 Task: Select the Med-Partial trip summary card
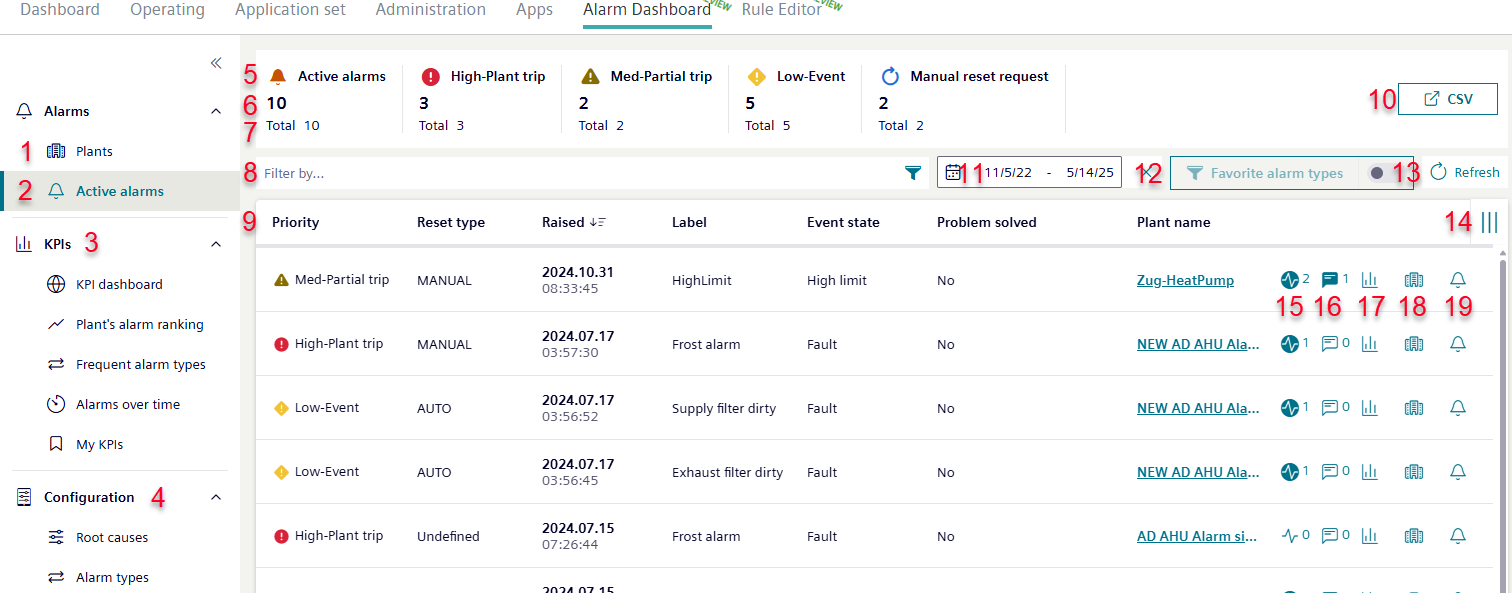click(x=645, y=99)
